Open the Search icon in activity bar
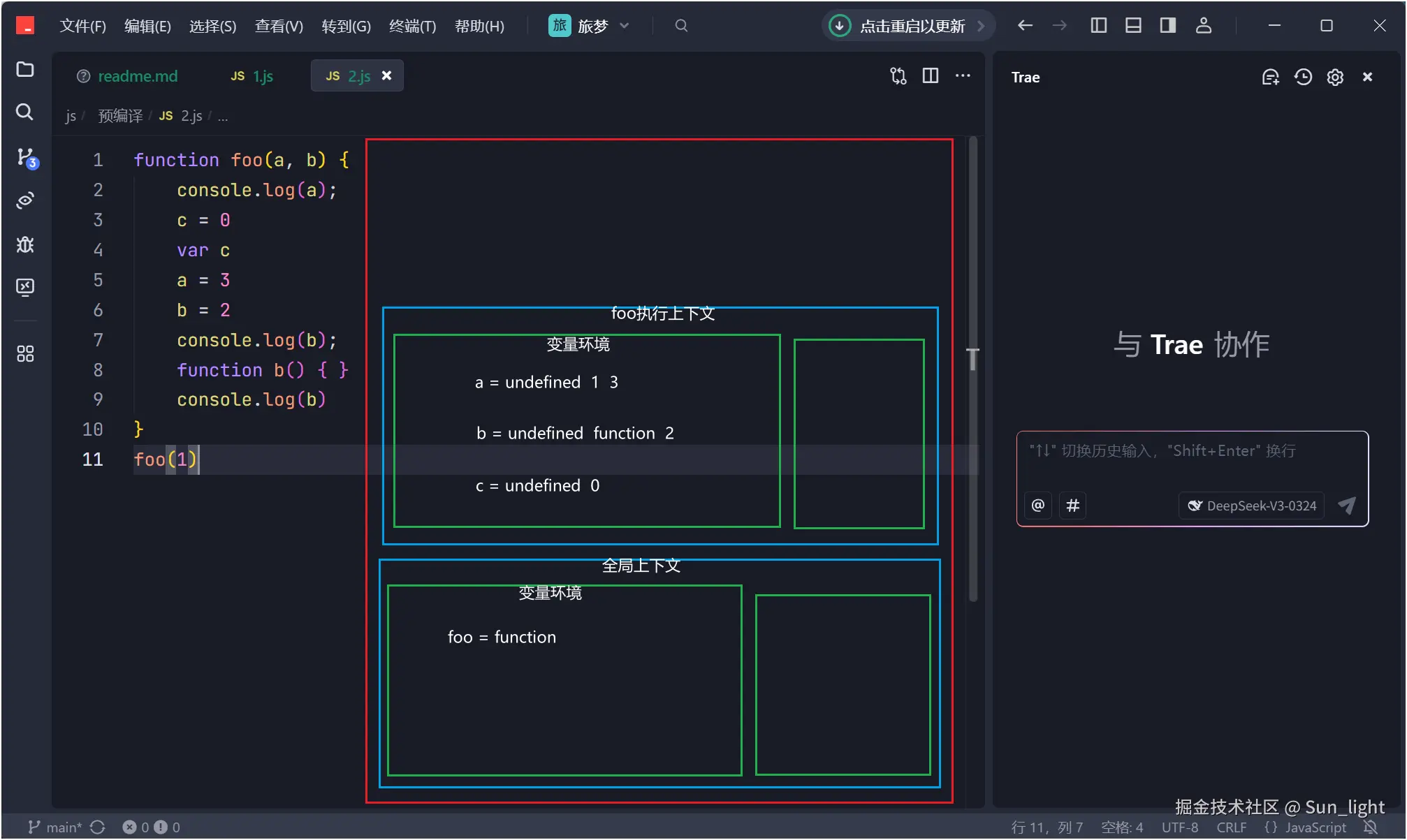1407x840 pixels. 25,112
